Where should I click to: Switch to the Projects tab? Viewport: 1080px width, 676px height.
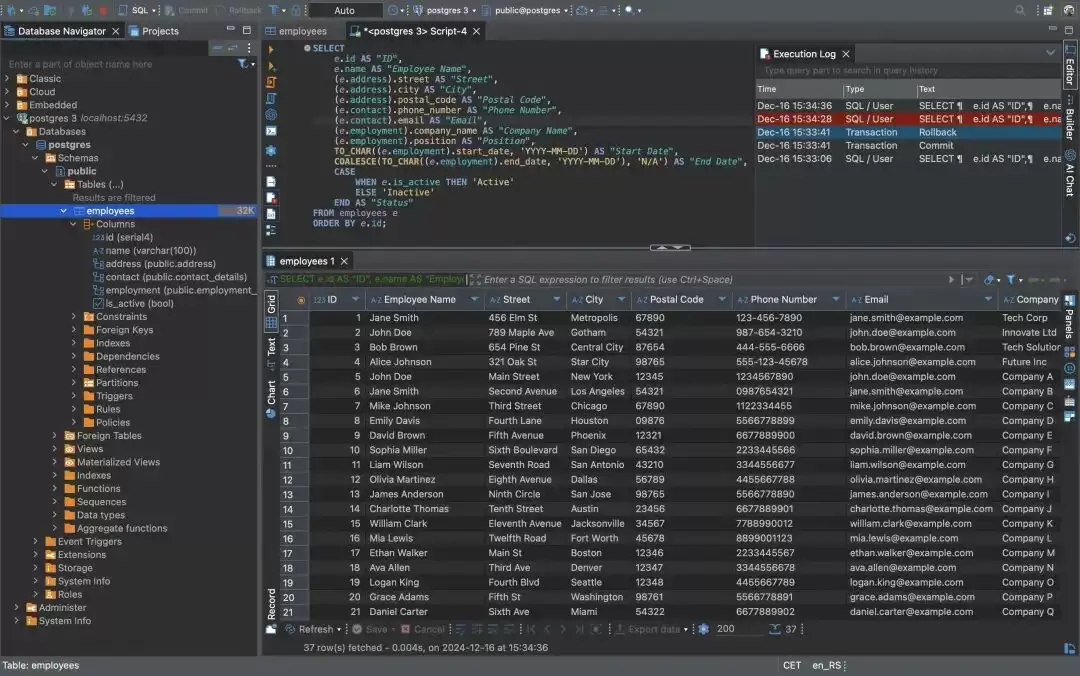(x=159, y=31)
